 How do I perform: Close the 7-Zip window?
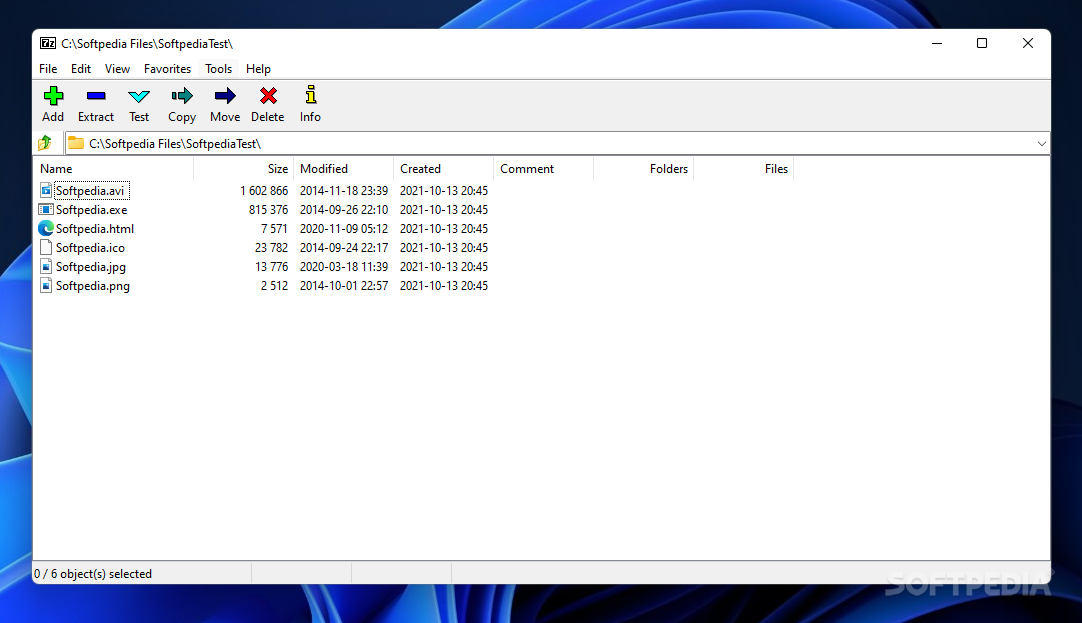[x=1027, y=43]
